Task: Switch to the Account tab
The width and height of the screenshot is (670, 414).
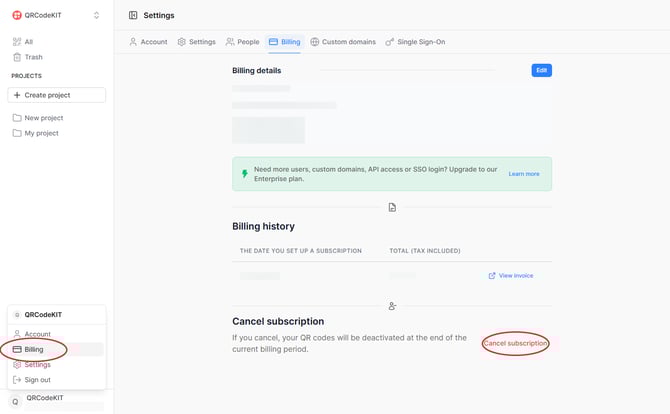Action: [x=148, y=42]
